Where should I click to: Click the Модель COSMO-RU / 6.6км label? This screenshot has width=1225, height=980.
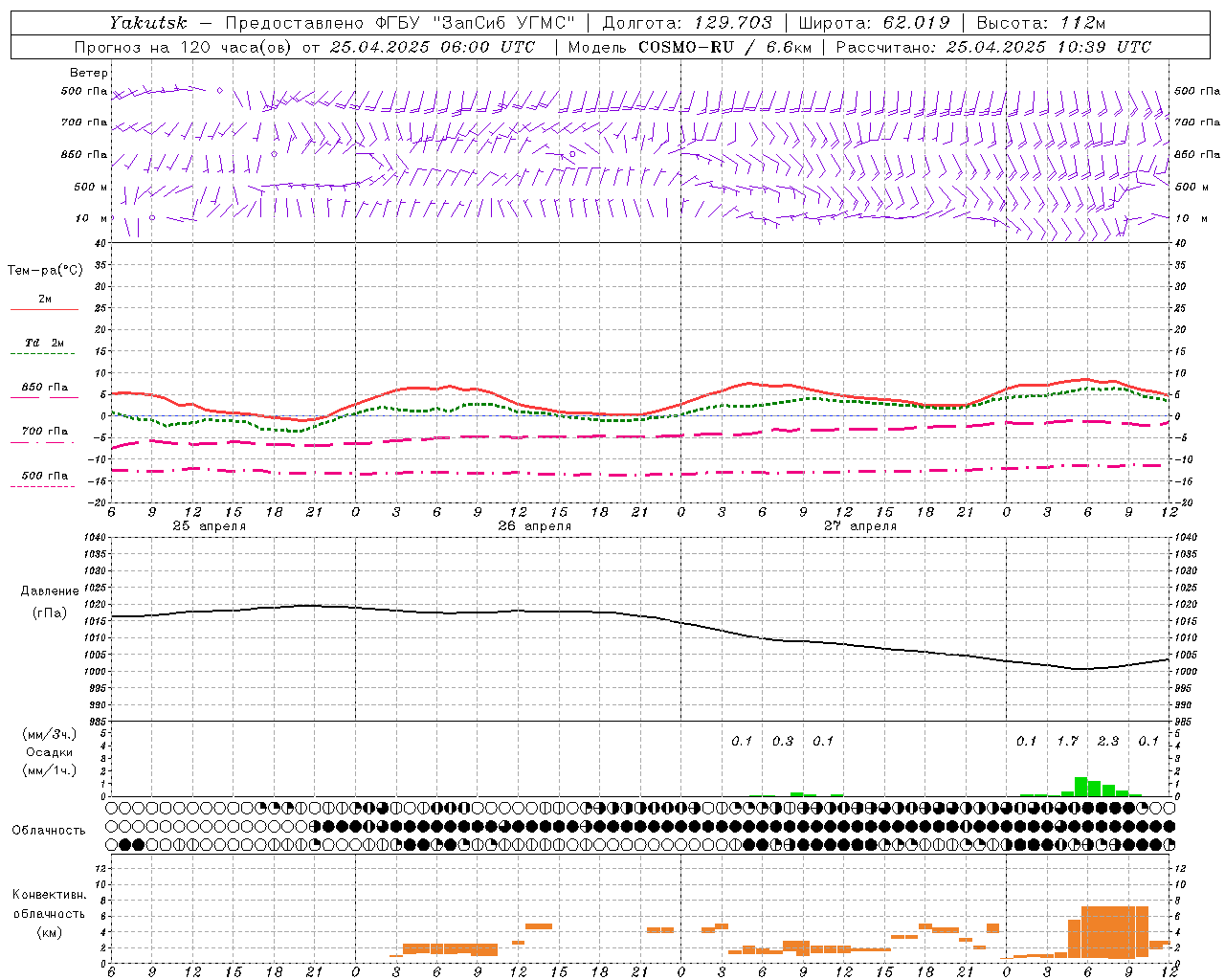690,47
